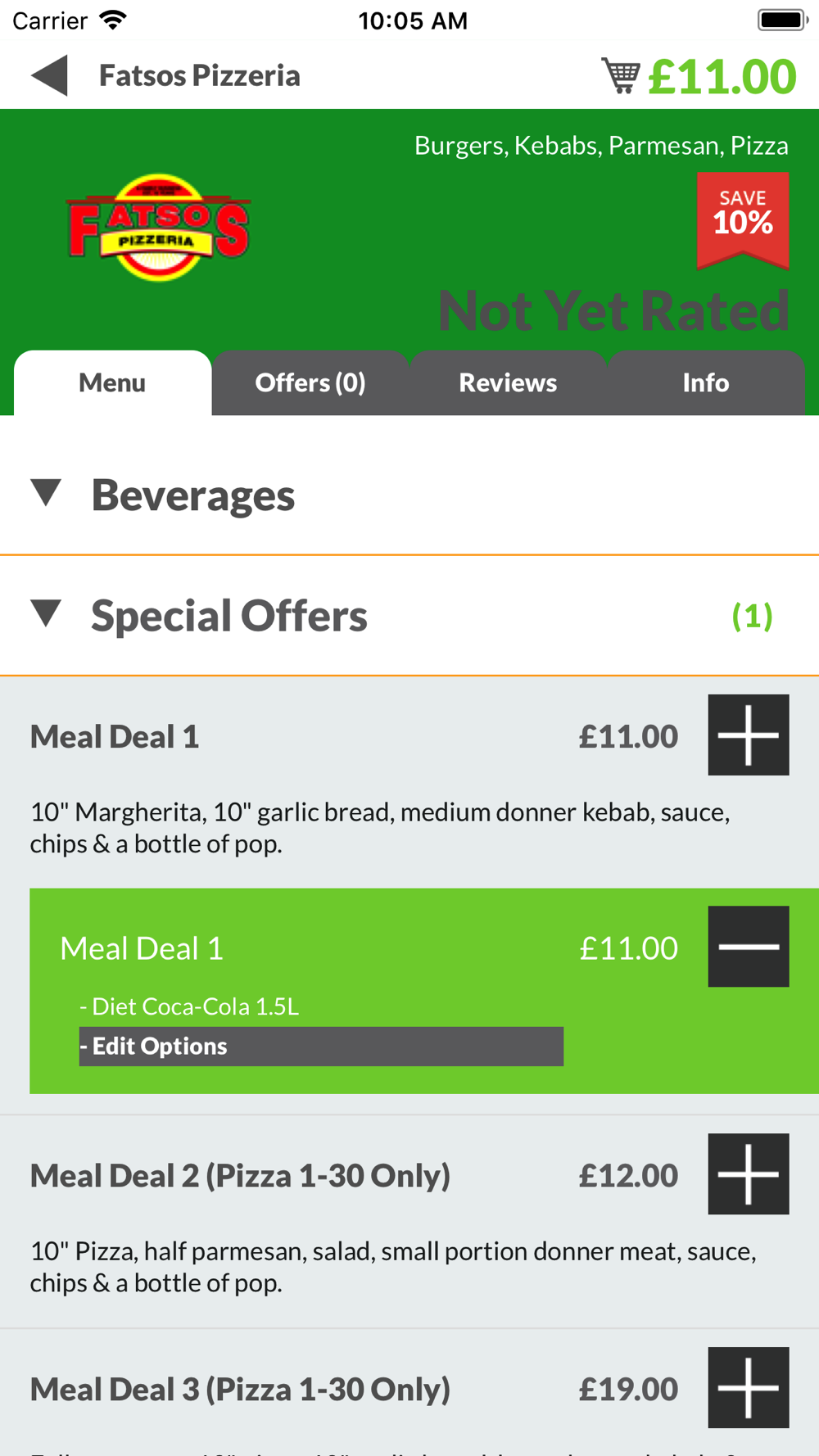Expand the Special Offers (1) count
This screenshot has width=819, height=1456.
[x=752, y=616]
